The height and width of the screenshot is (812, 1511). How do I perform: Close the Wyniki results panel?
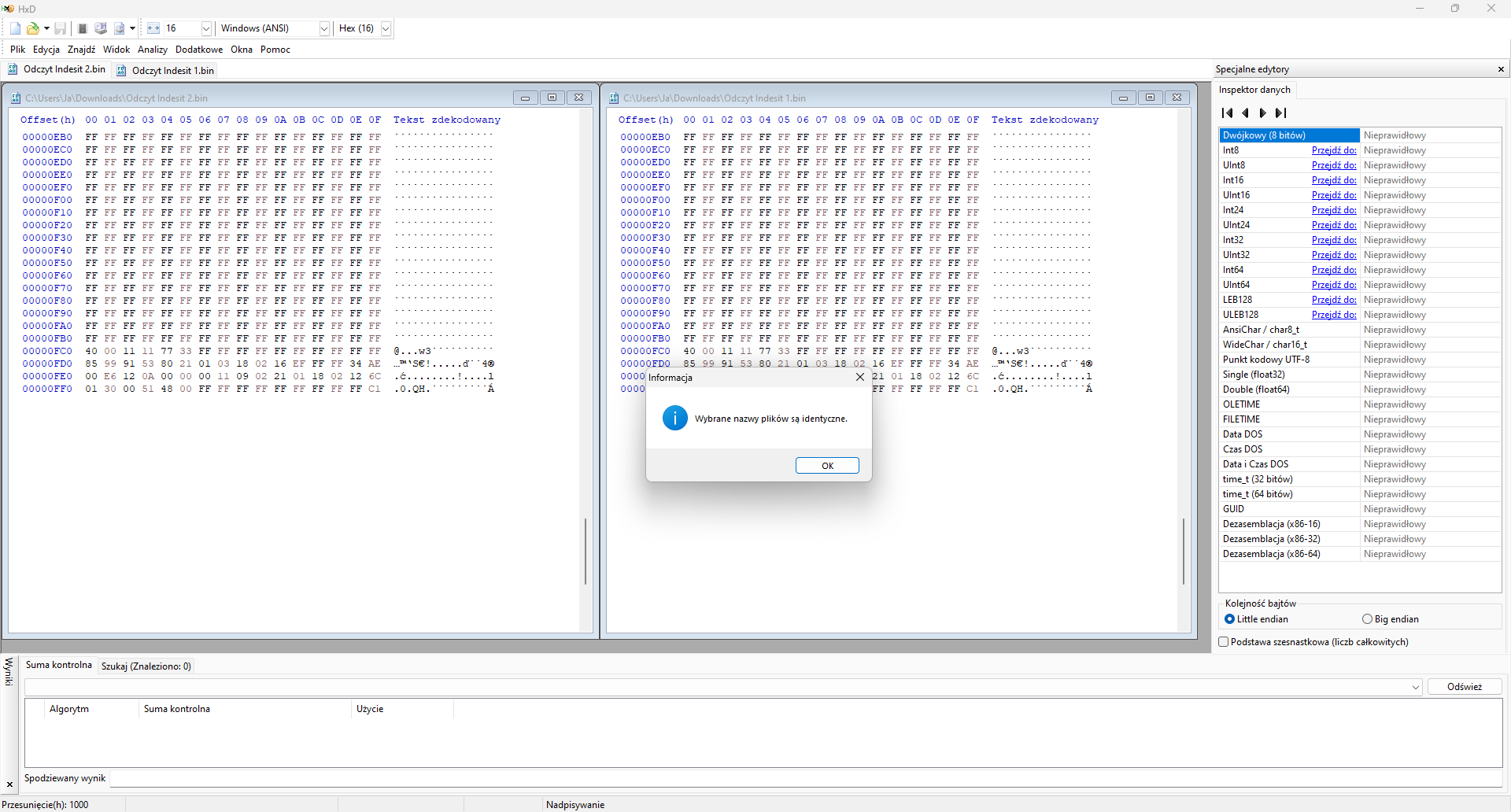(9, 784)
